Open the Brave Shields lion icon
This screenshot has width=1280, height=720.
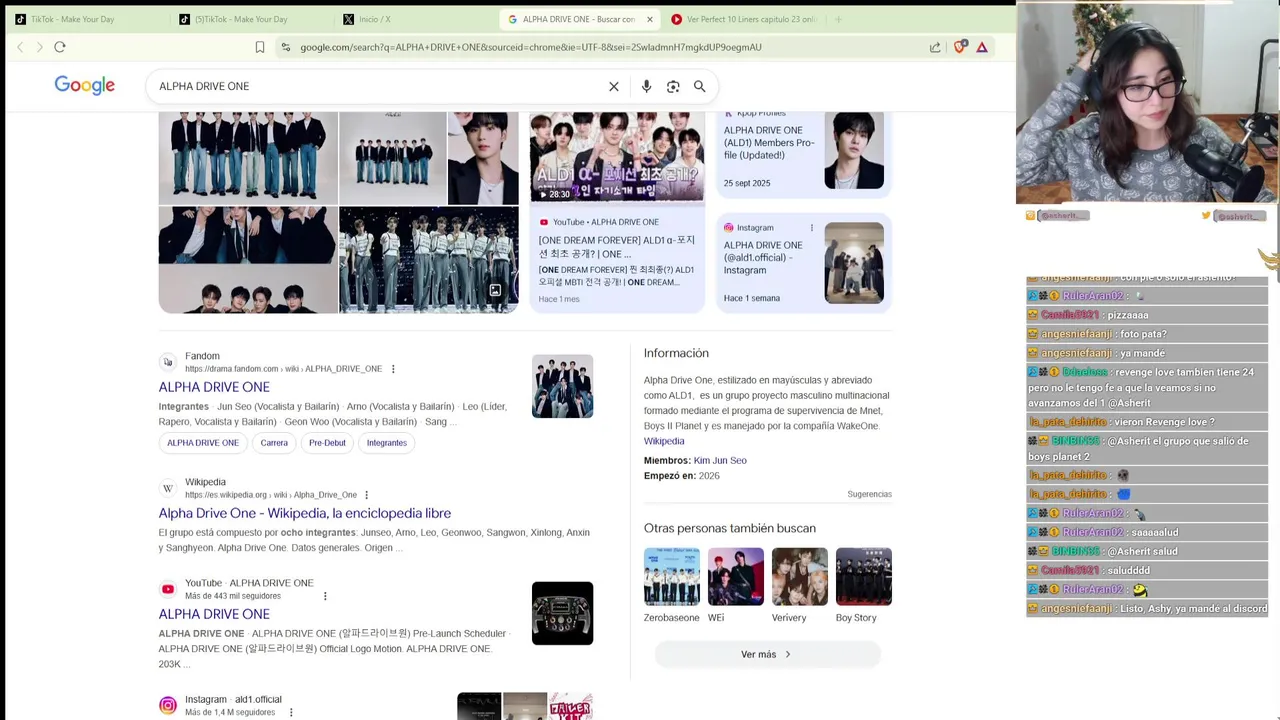[960, 47]
